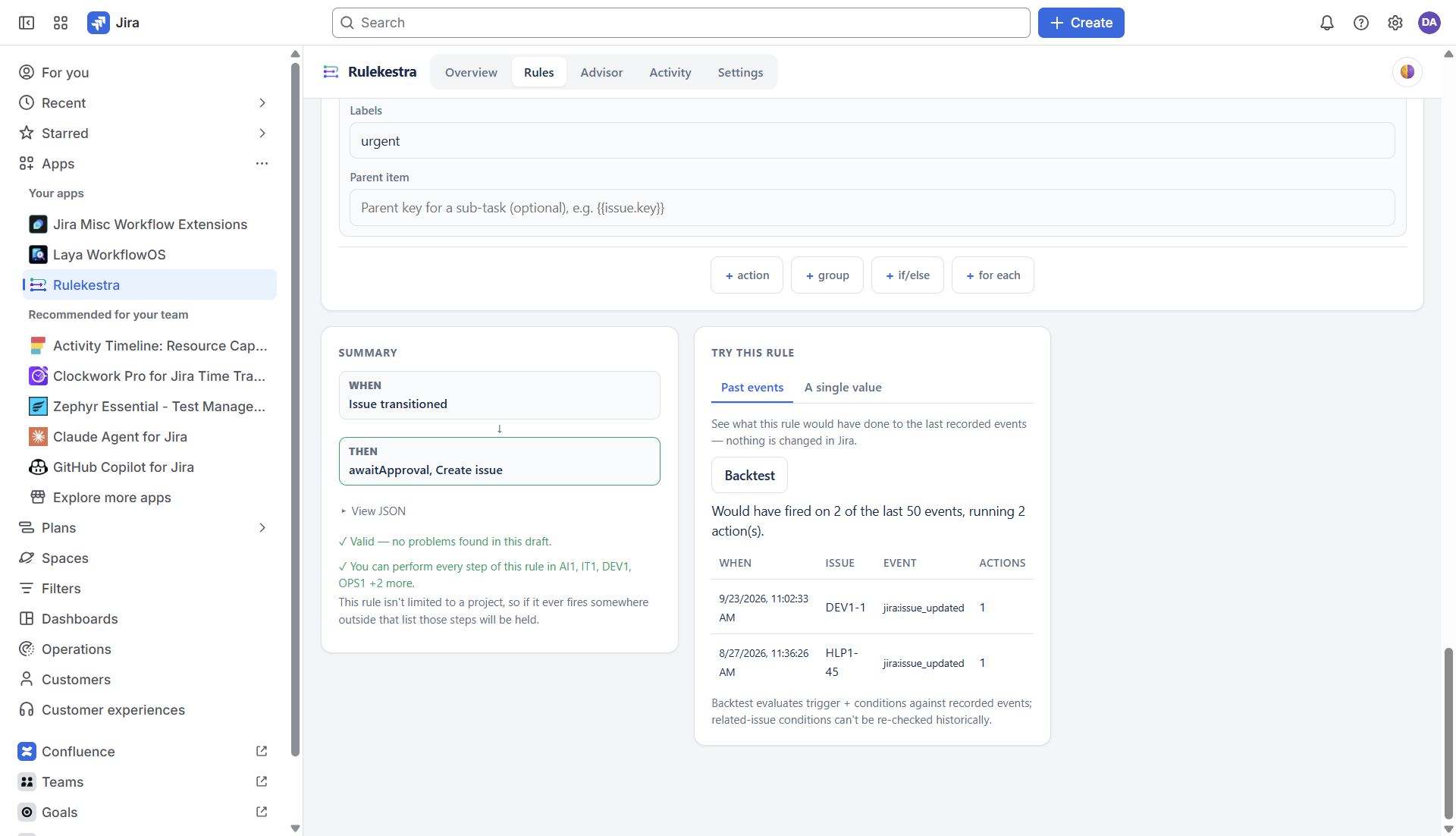Open Claude Agent for Jira

[149, 437]
